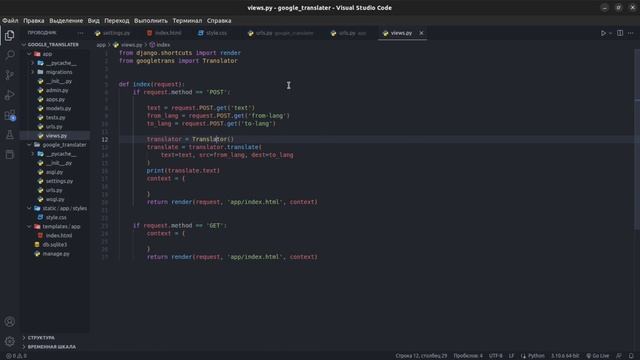This screenshot has height=360, width=640.
Task: Open the Выполнить menu
Action: point(151,20)
